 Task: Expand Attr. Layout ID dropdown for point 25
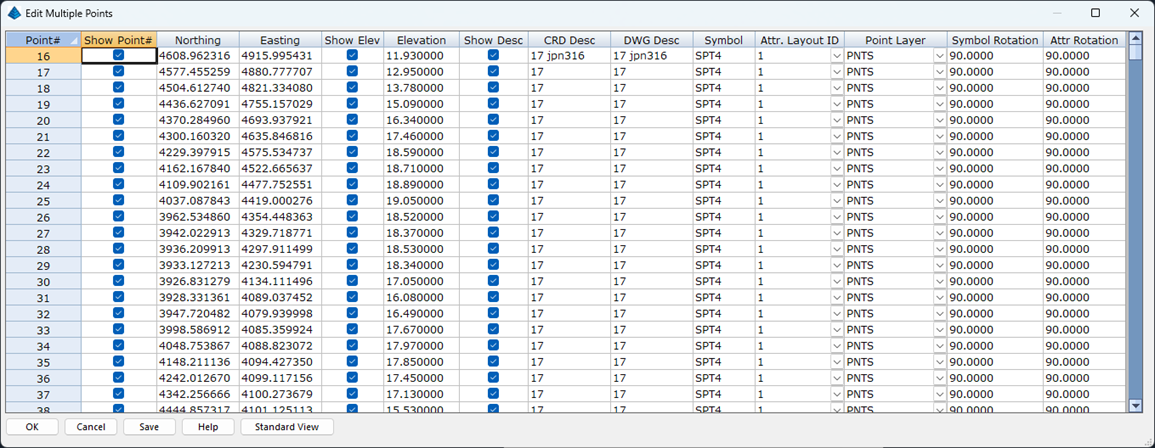tap(836, 200)
